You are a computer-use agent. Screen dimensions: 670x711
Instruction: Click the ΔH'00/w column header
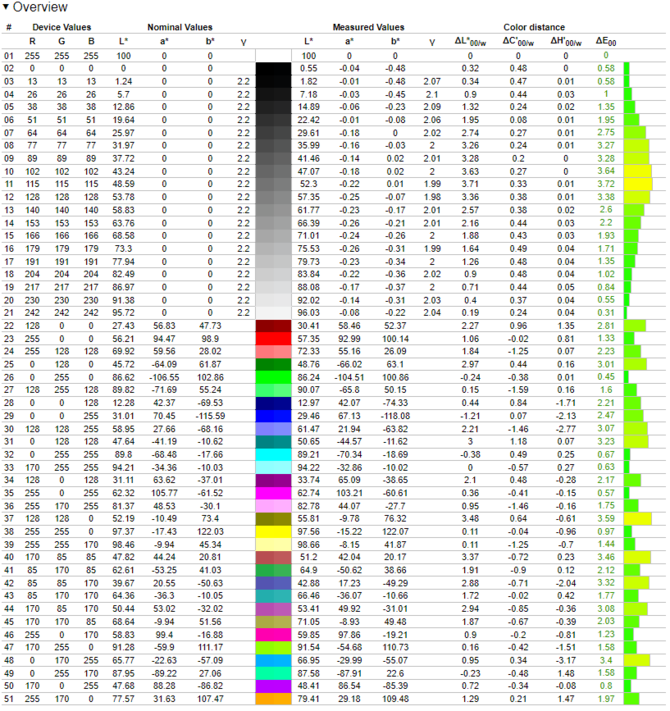pos(566,41)
